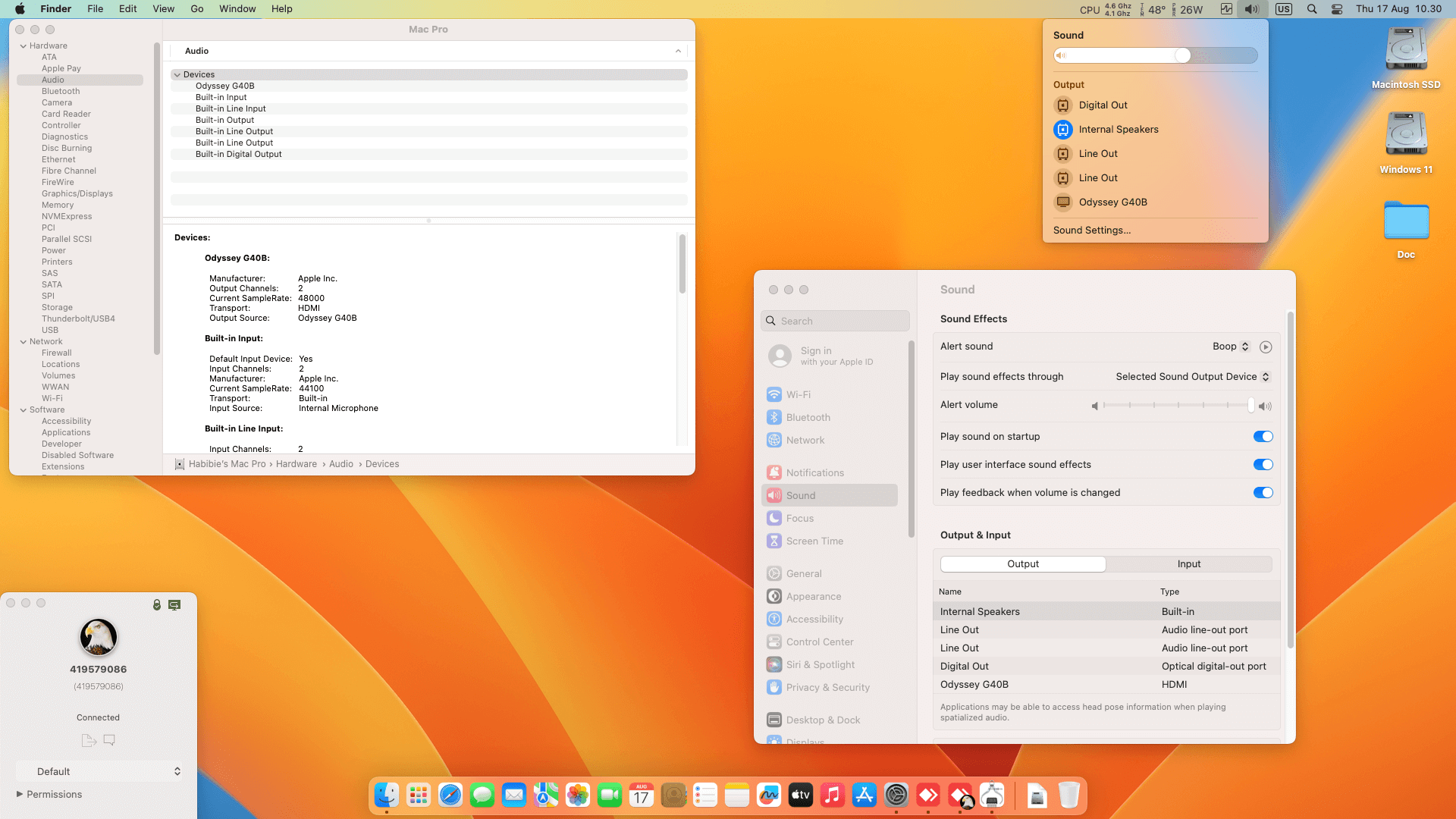This screenshot has height=819, width=1456.
Task: Open Alert sound Boop dropdown
Action: pyautogui.click(x=1230, y=347)
